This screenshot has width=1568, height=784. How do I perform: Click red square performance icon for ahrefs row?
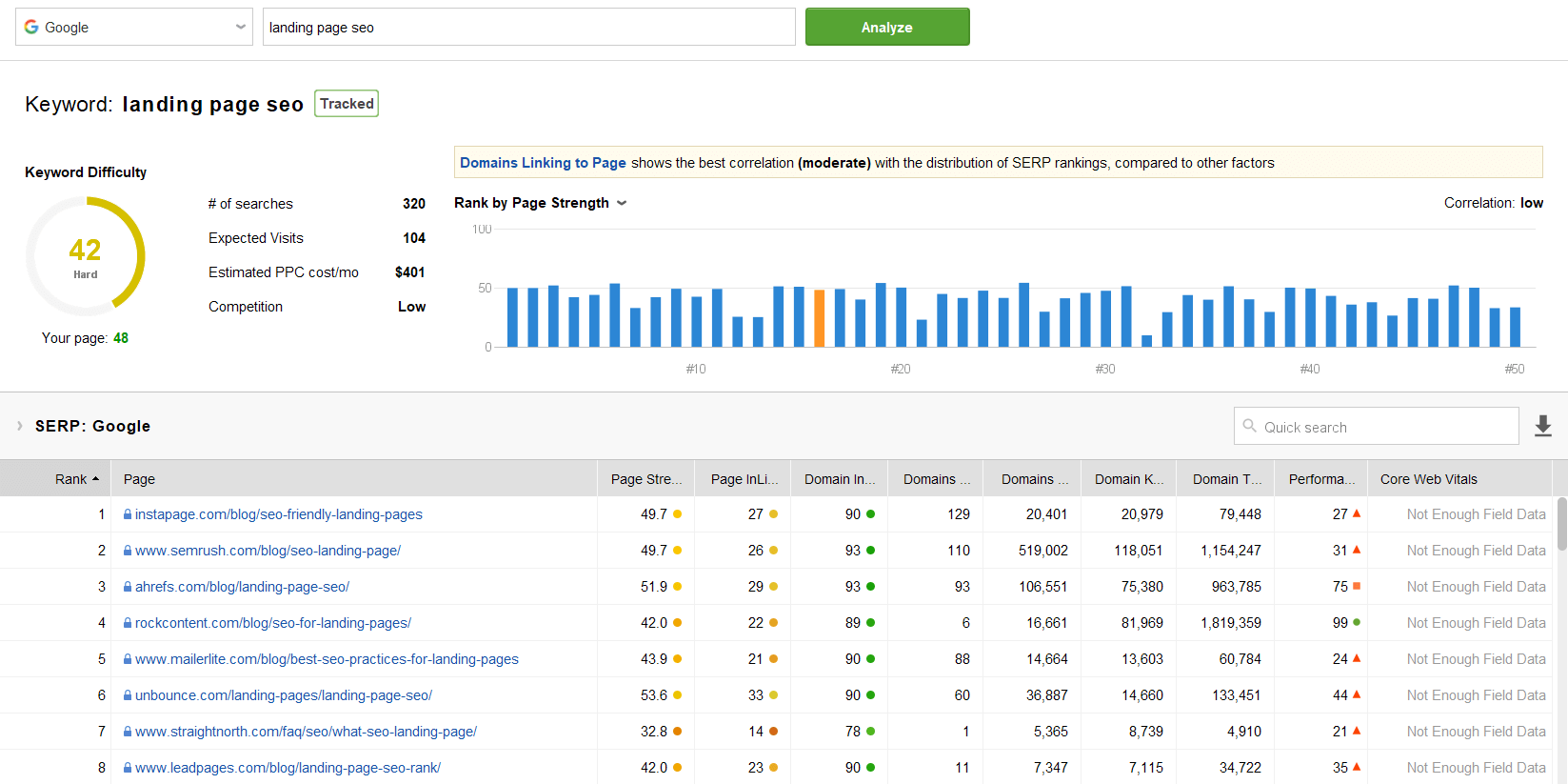click(1357, 586)
